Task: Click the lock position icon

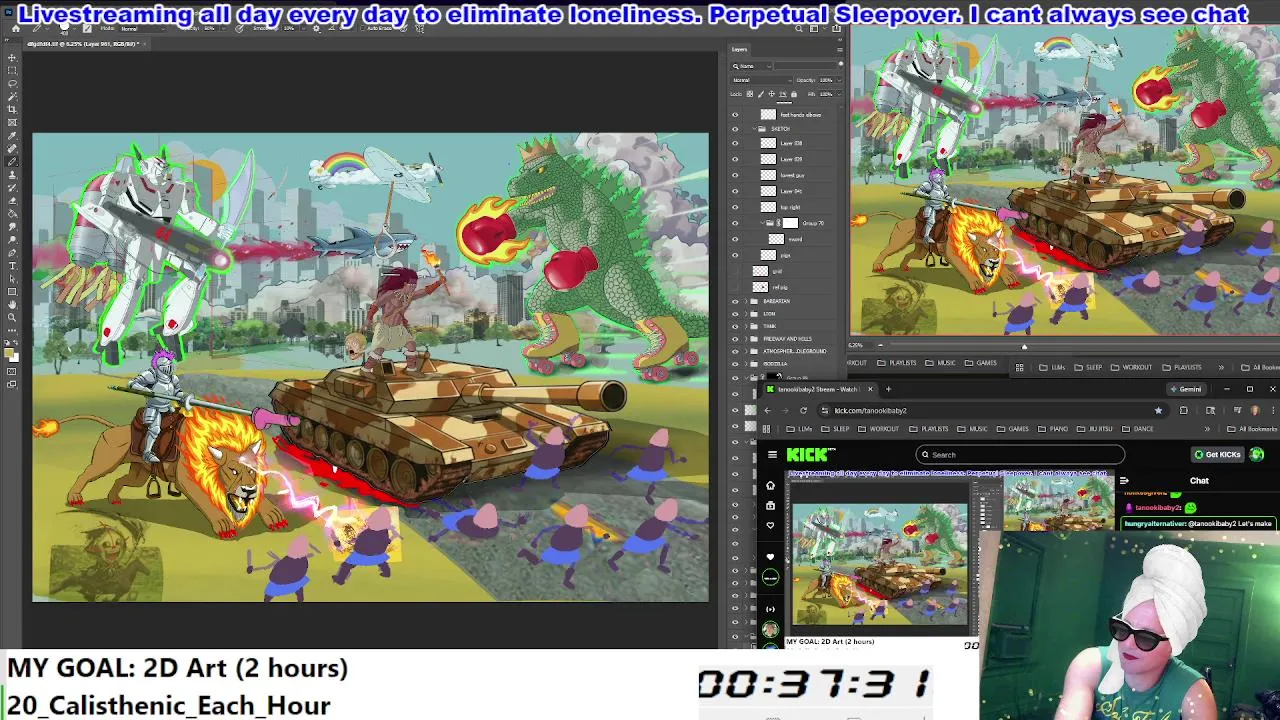Action: (772, 94)
